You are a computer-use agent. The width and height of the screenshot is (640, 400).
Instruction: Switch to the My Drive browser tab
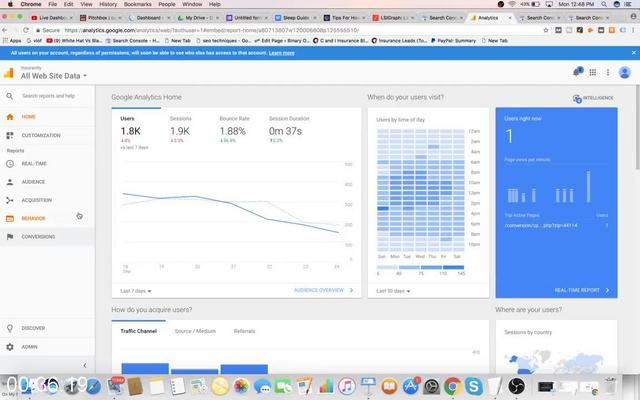pyautogui.click(x=198, y=18)
